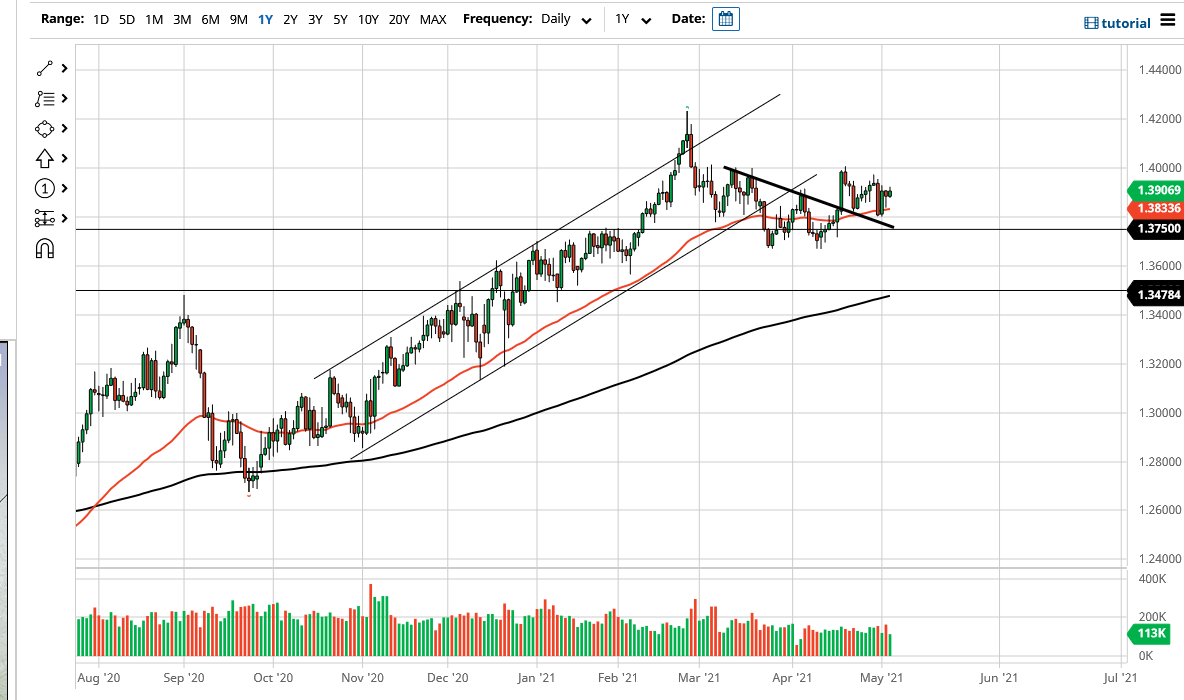
Task: Set range to 1M
Action: click(154, 20)
